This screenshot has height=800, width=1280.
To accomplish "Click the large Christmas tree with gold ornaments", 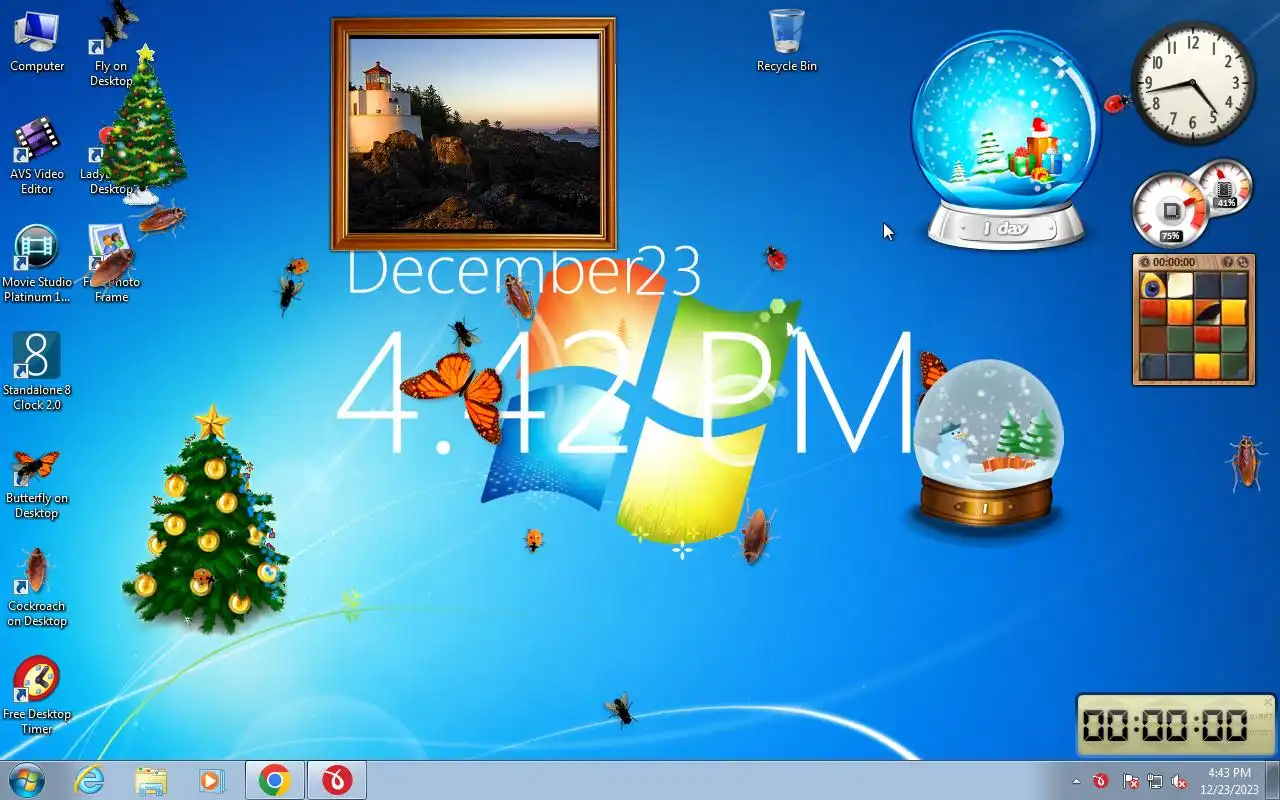I will 207,519.
